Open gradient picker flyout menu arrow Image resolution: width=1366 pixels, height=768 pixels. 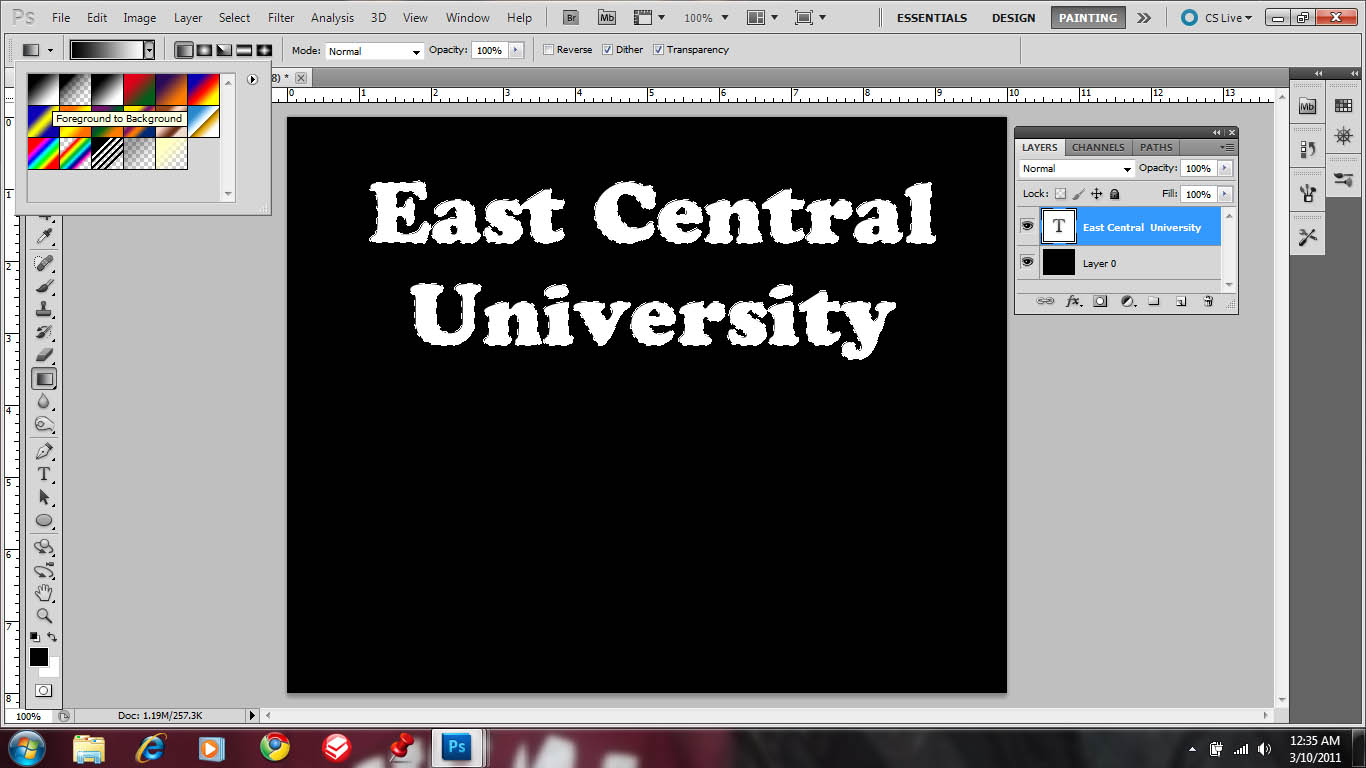click(253, 79)
